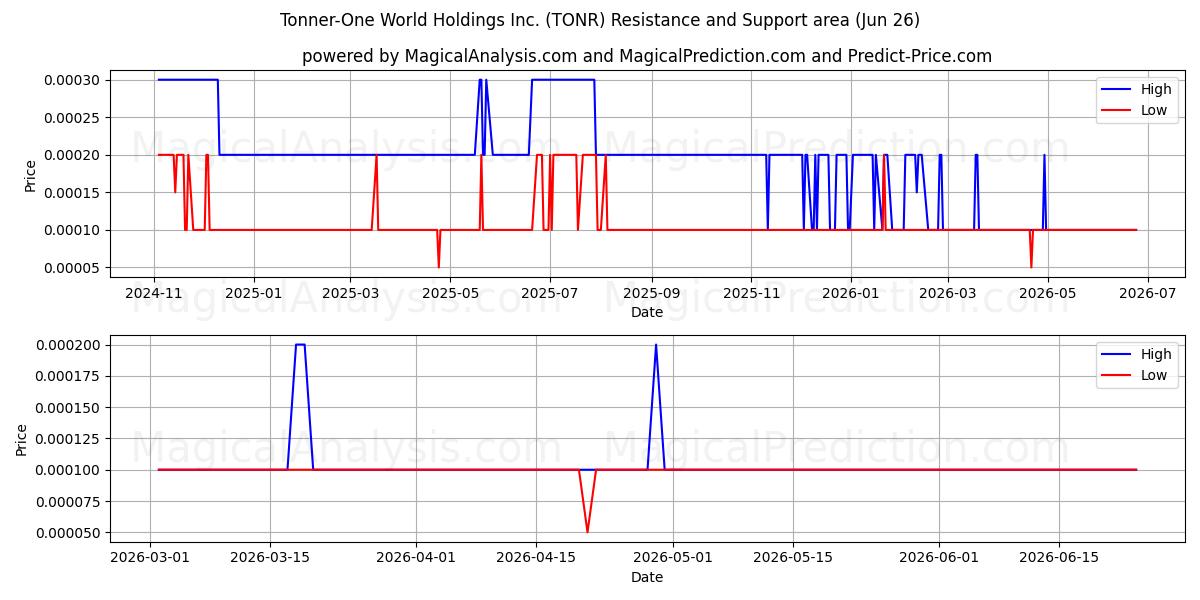Click the red dip trough in the bottom chart
Screen dimensions: 1200x600
point(587,531)
